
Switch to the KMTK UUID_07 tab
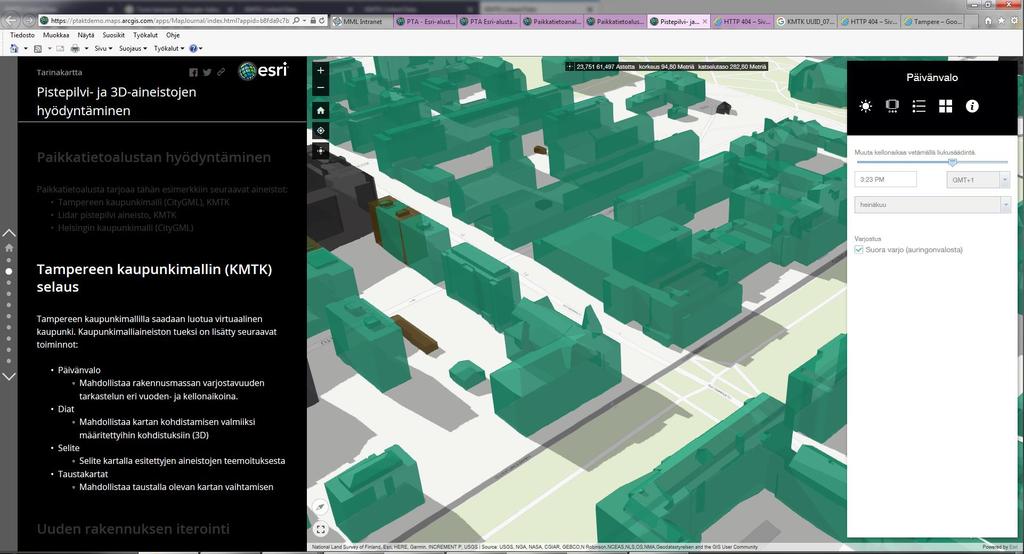[805, 22]
